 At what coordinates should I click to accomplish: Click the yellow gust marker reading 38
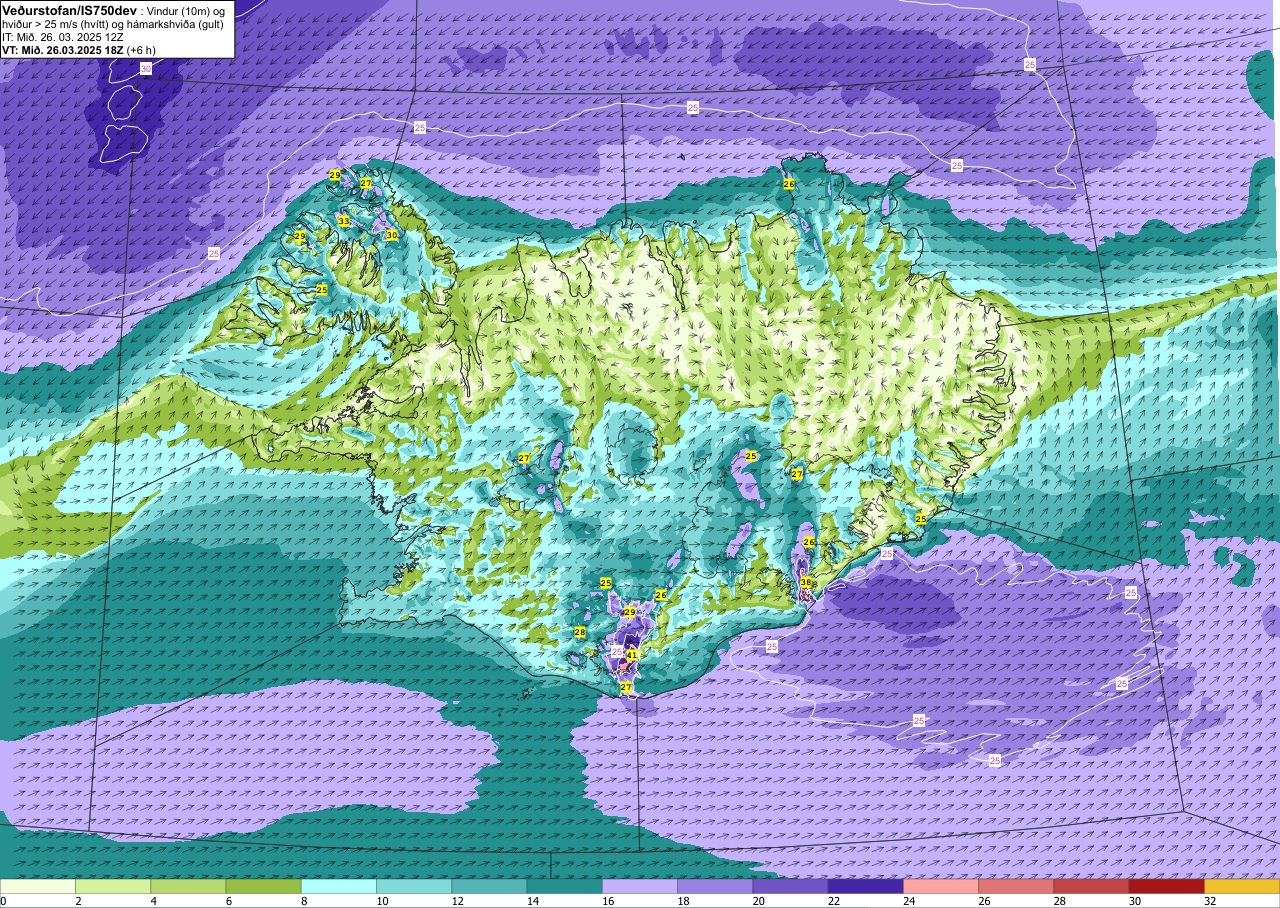point(806,582)
